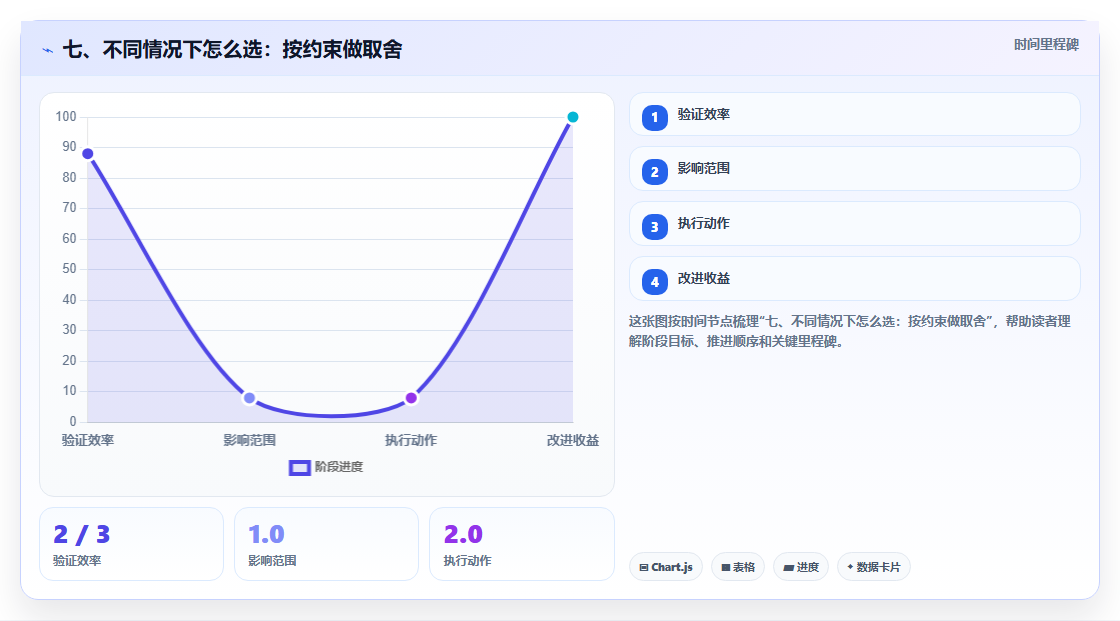Click the lightning icon beside the section title
The image size is (1120, 621).
(x=48, y=50)
